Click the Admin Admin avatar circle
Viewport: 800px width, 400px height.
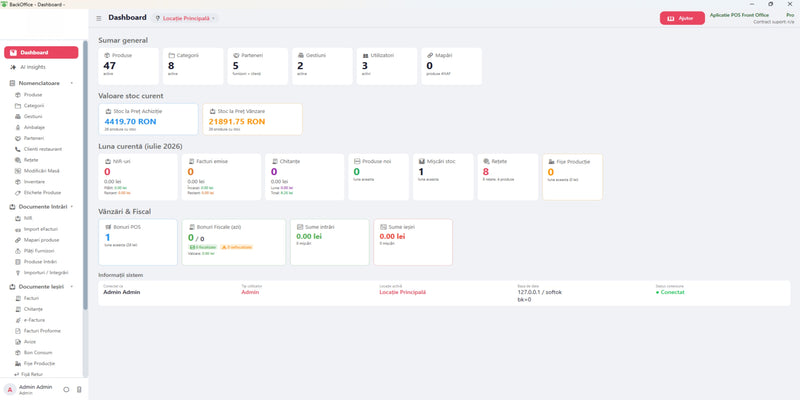point(9,389)
